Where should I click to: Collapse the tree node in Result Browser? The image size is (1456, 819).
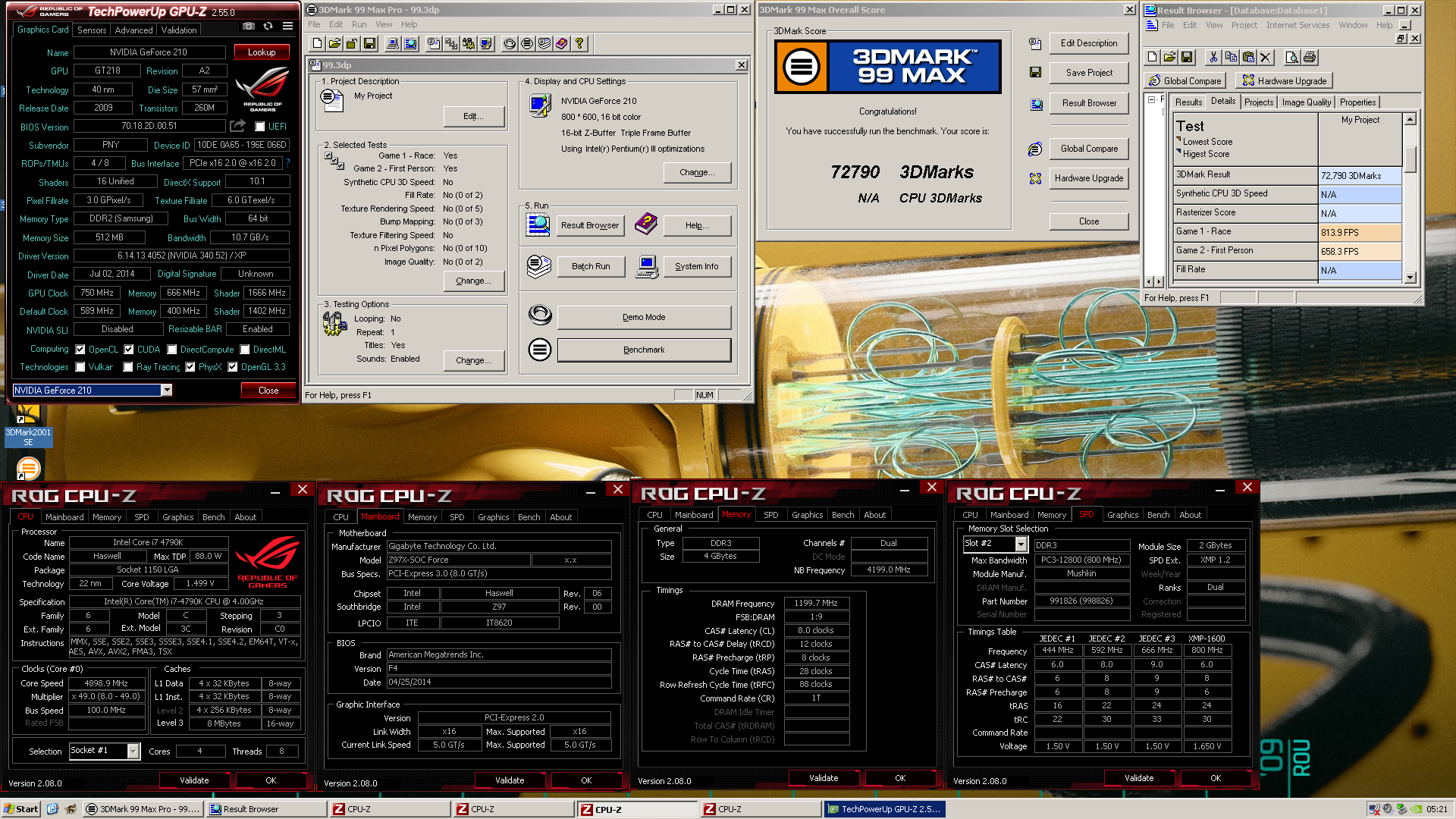click(1151, 99)
